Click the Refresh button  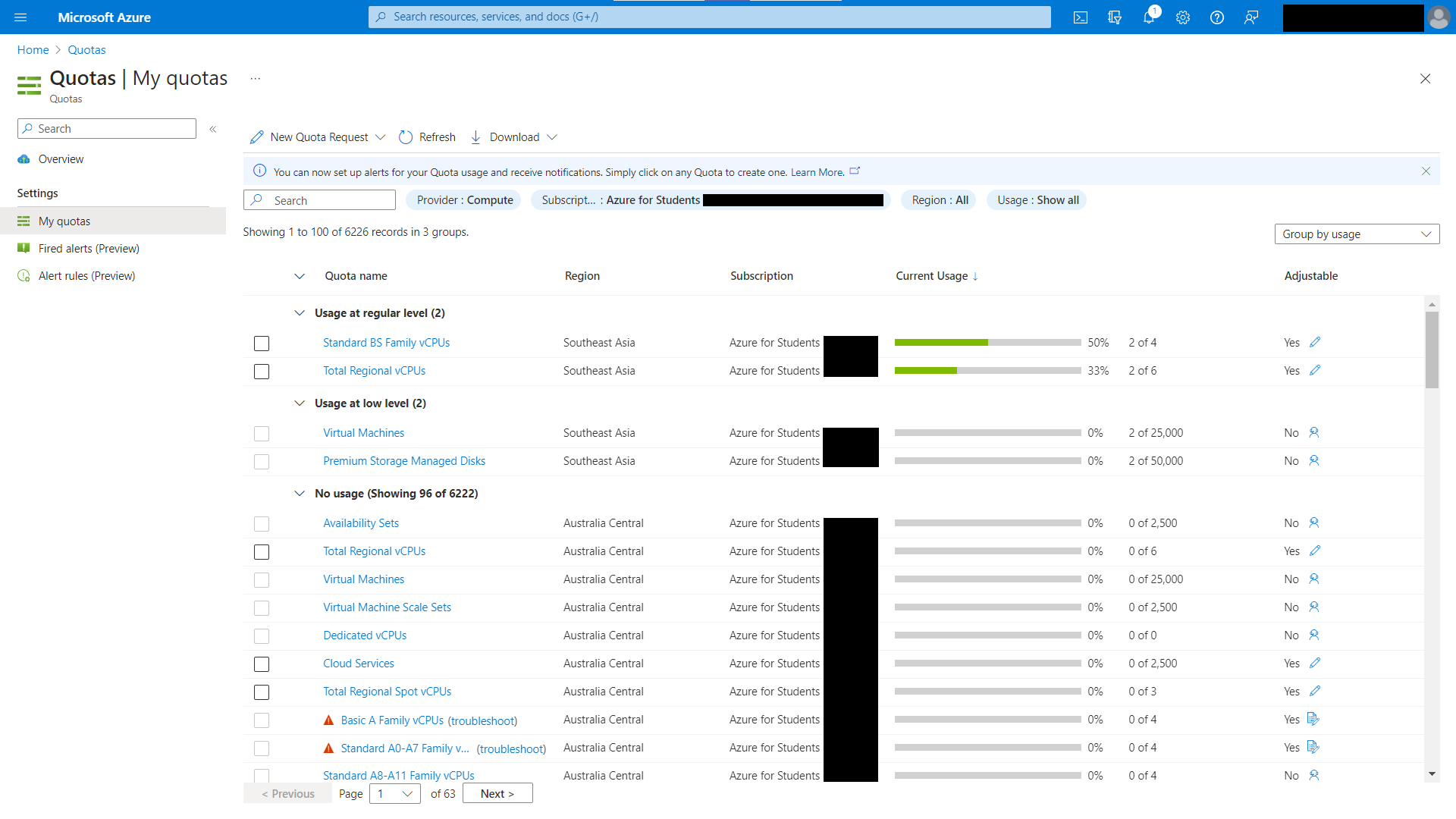tap(427, 137)
